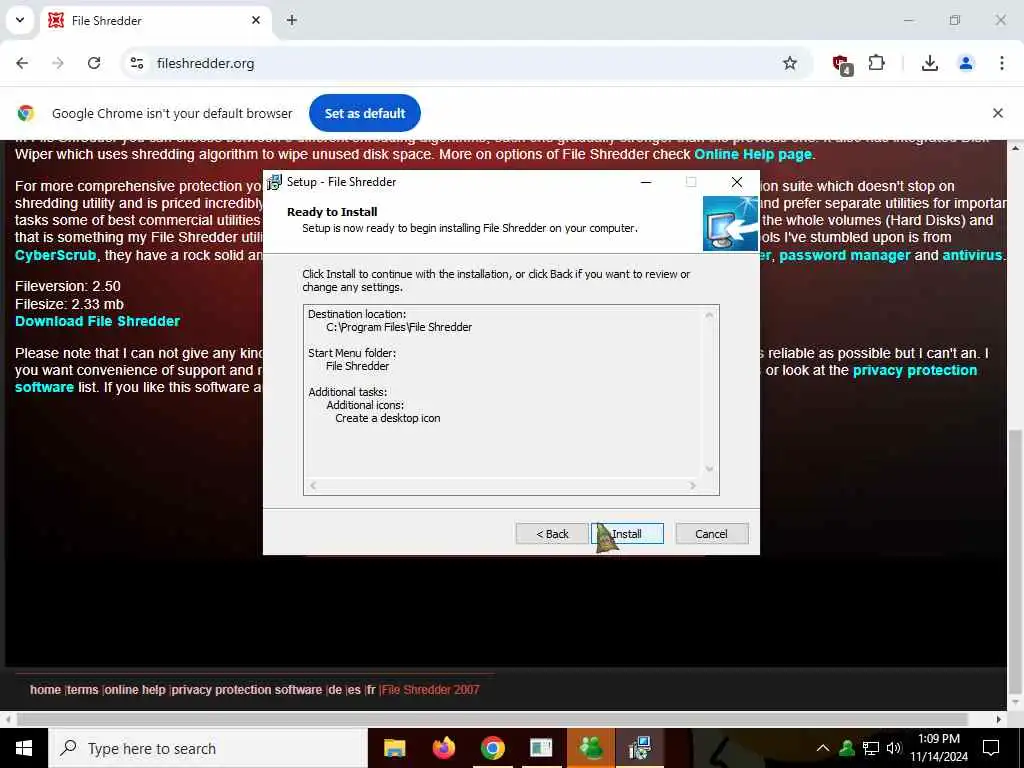Open the Online Help page link

(753, 154)
